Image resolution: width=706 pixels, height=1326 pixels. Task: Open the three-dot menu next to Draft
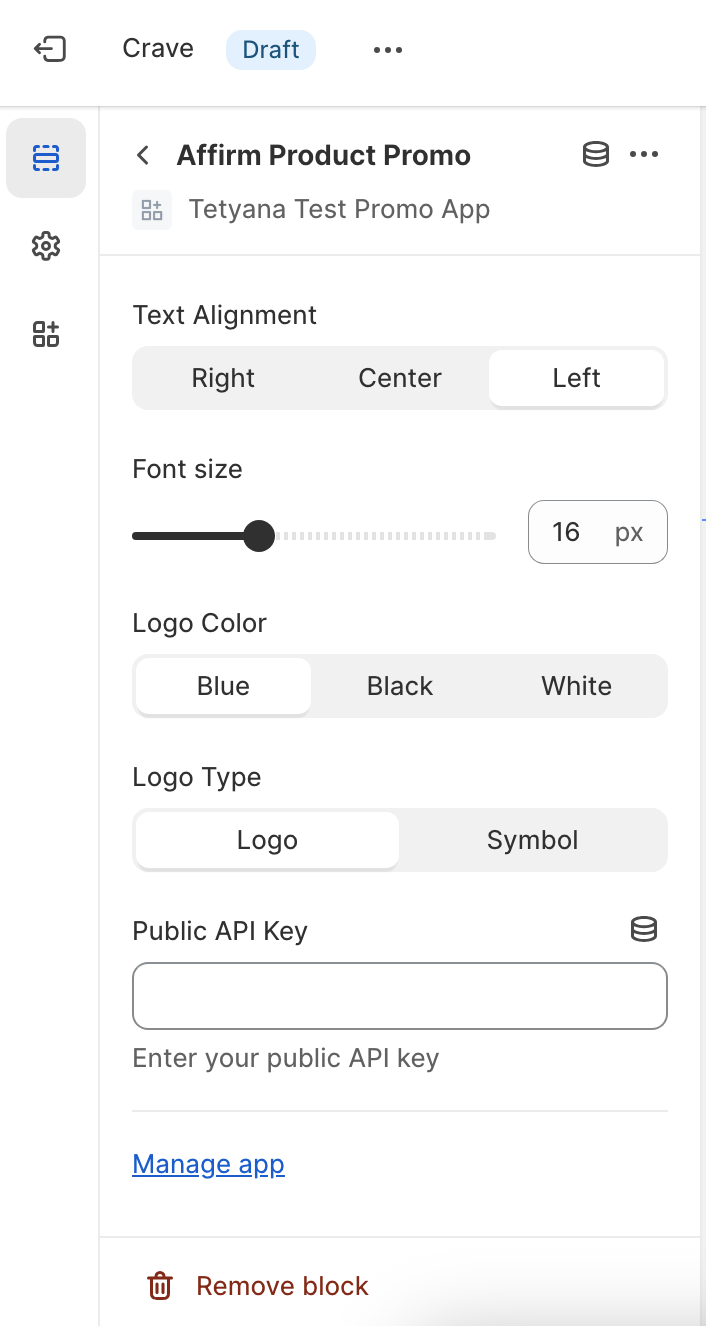pyautogui.click(x=387, y=48)
